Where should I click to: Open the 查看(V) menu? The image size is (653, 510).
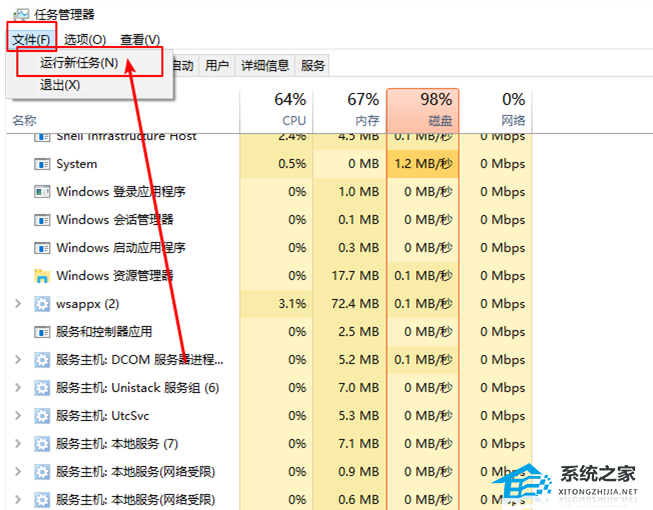tap(140, 39)
